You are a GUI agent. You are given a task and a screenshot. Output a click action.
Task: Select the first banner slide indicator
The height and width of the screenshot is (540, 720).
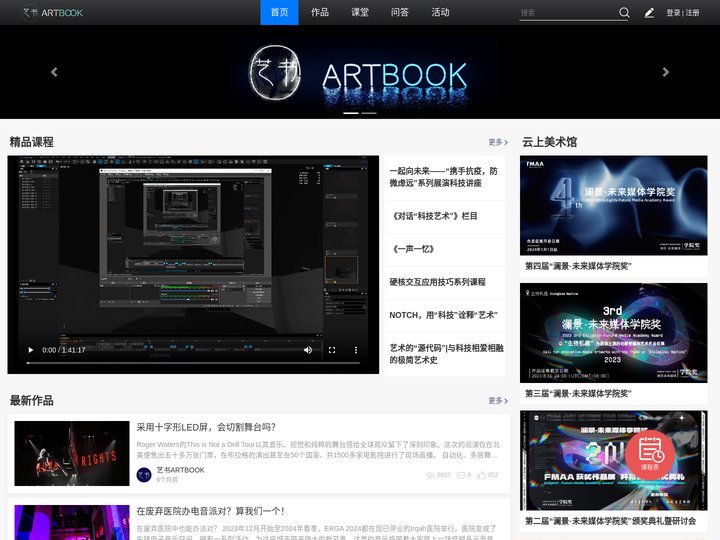[351, 113]
